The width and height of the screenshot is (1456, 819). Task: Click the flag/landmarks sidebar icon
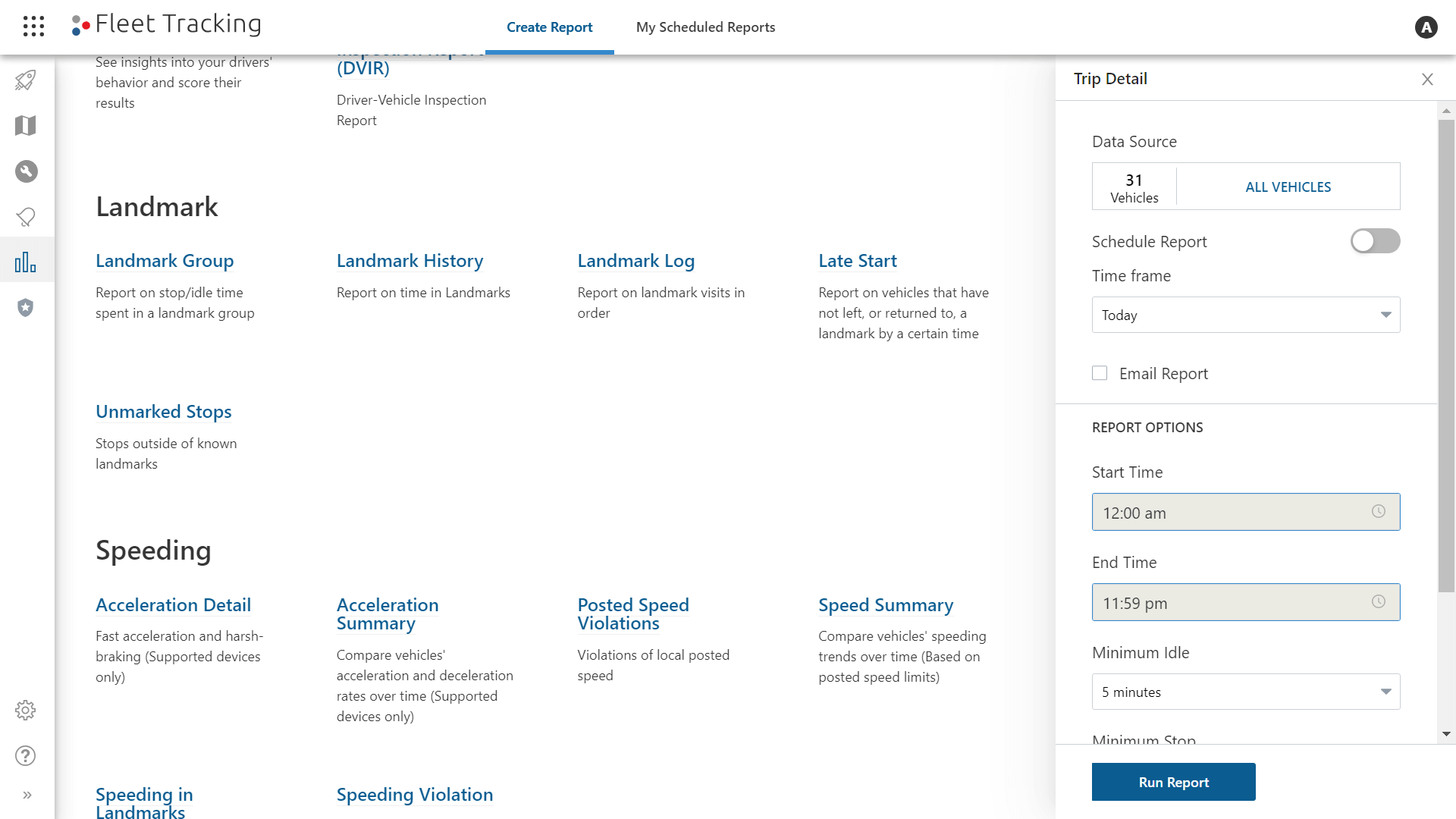pos(27,216)
